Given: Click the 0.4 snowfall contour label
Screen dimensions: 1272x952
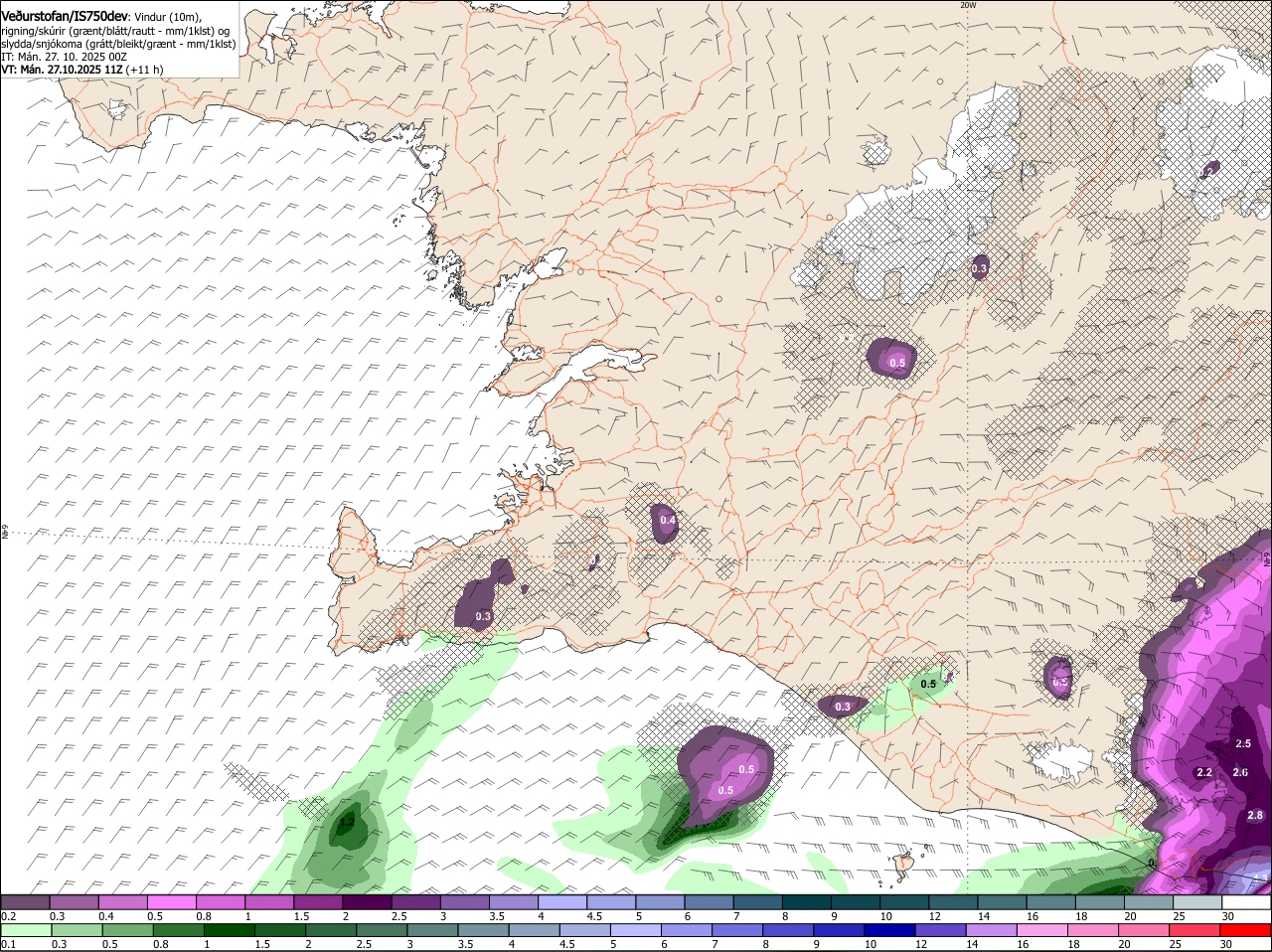Looking at the screenshot, I should point(668,520).
